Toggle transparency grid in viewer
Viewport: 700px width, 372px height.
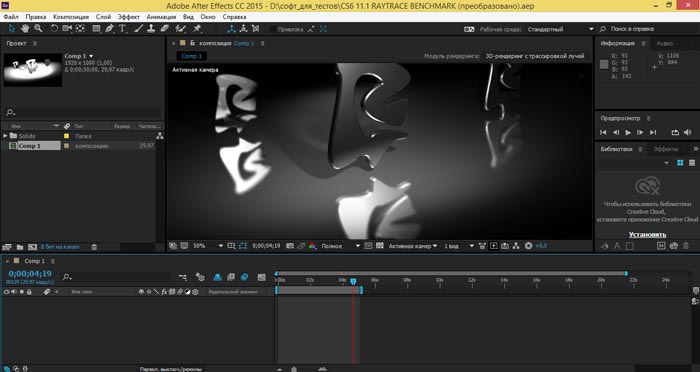(380, 246)
